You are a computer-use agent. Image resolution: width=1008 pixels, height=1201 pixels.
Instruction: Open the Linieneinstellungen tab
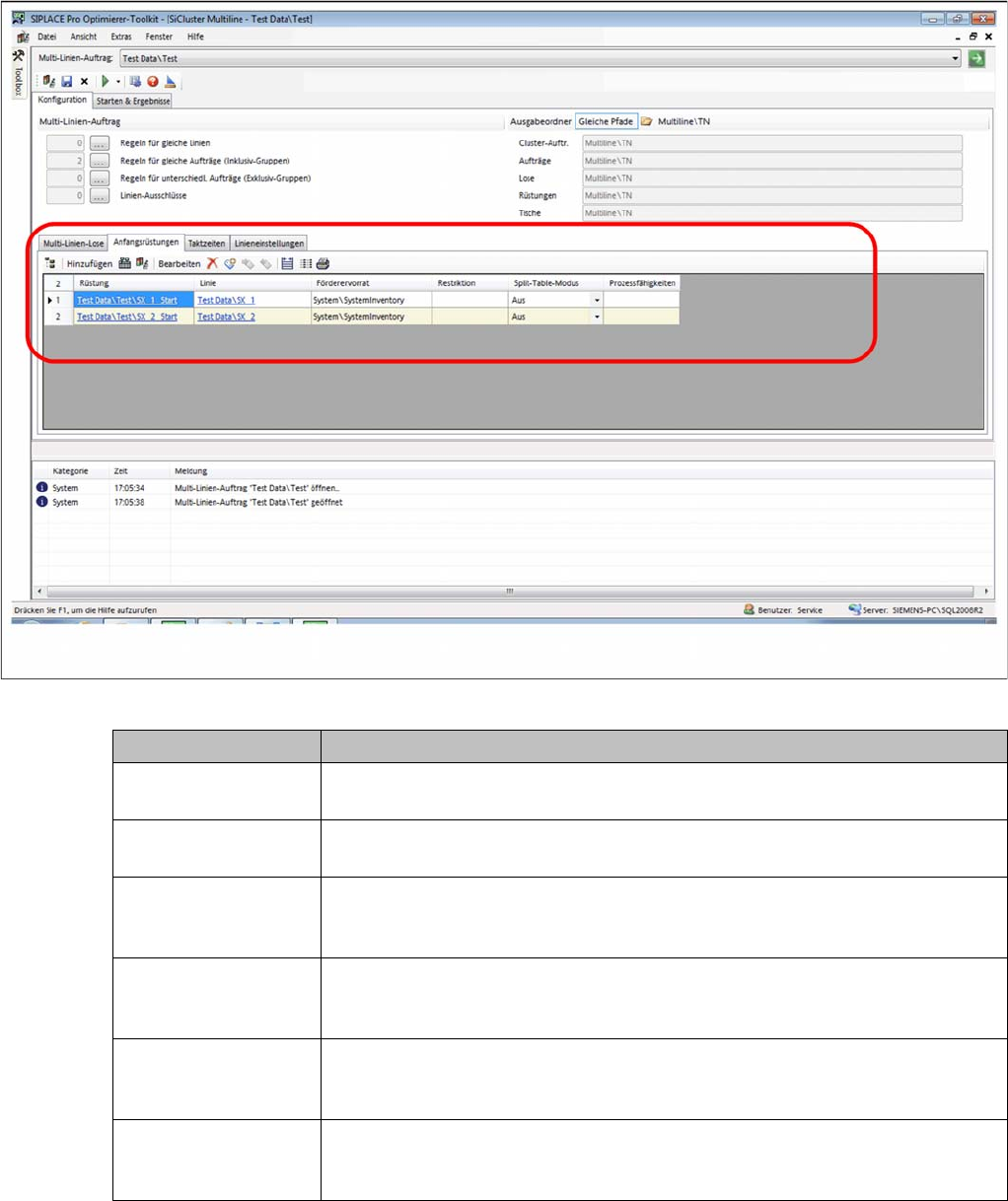point(269,244)
